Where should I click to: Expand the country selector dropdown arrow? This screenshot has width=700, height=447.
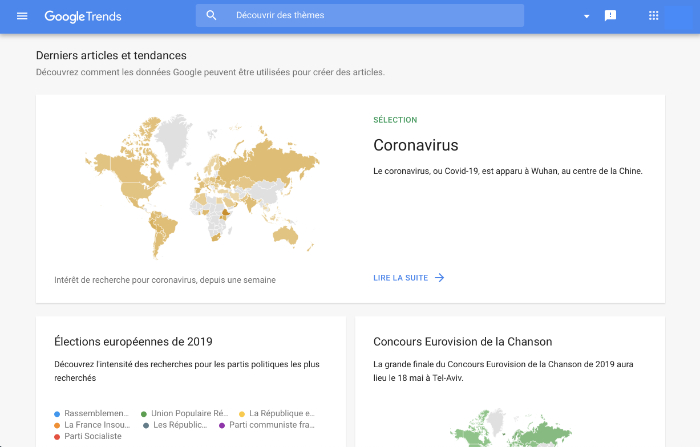coord(586,16)
